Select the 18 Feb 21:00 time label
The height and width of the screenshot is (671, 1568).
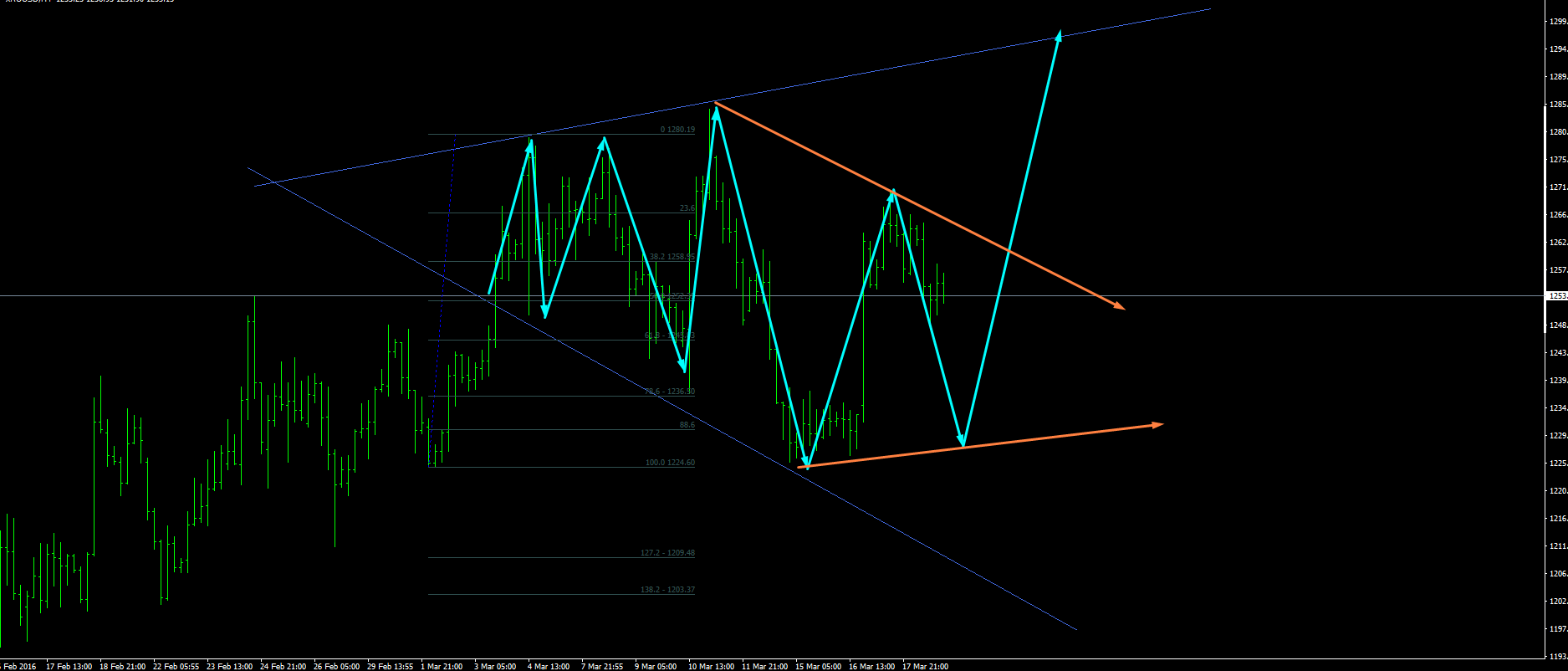point(122,666)
